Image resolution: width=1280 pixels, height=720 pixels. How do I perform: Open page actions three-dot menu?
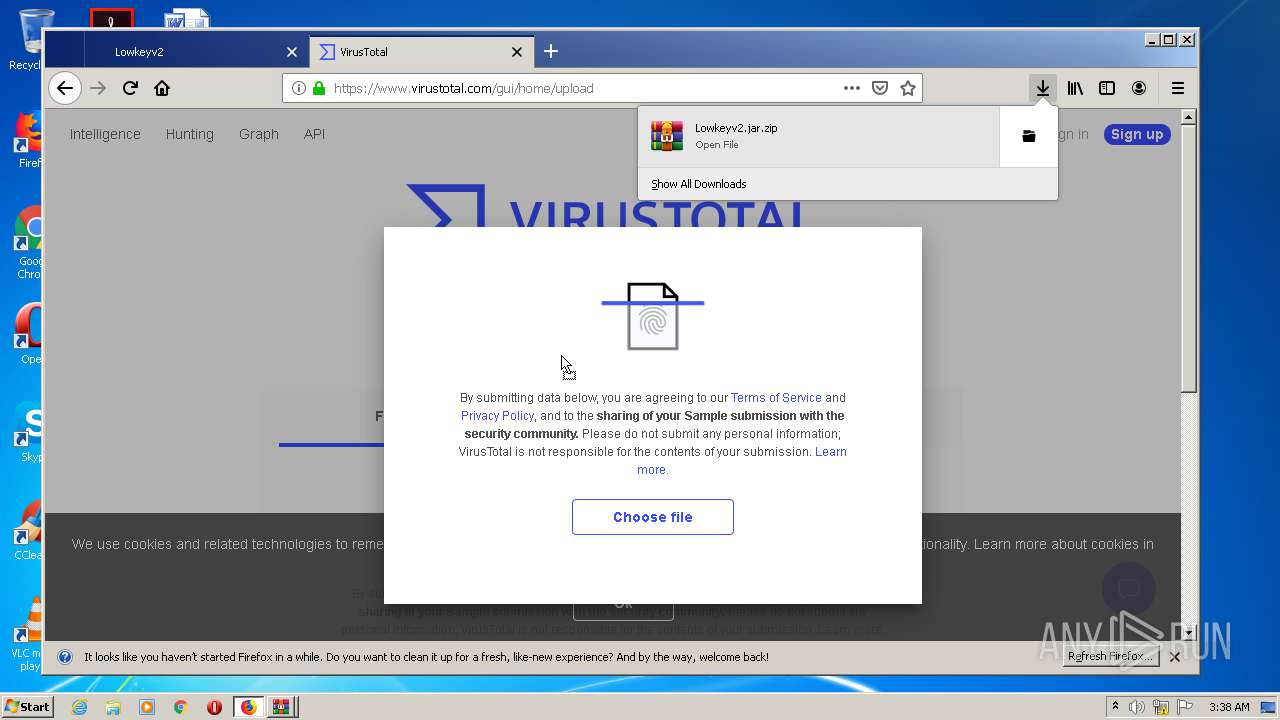coord(852,88)
